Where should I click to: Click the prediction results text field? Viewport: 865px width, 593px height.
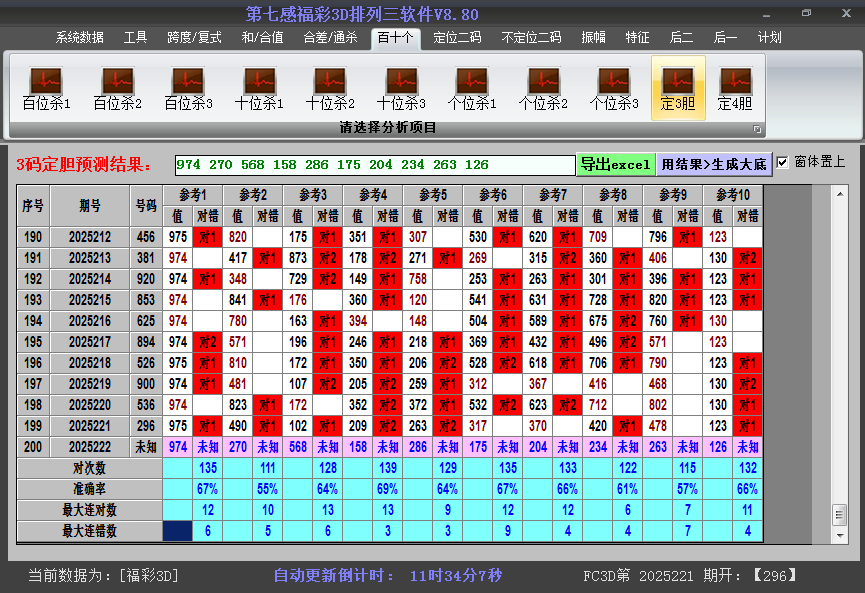click(x=374, y=165)
